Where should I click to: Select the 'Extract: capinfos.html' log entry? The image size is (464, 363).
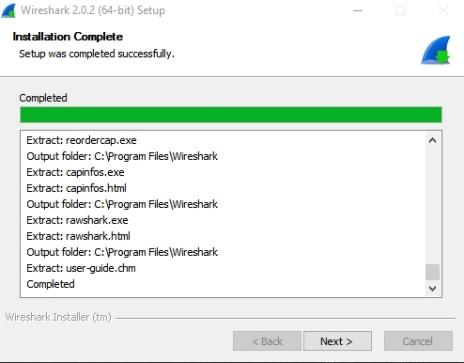[x=76, y=188]
